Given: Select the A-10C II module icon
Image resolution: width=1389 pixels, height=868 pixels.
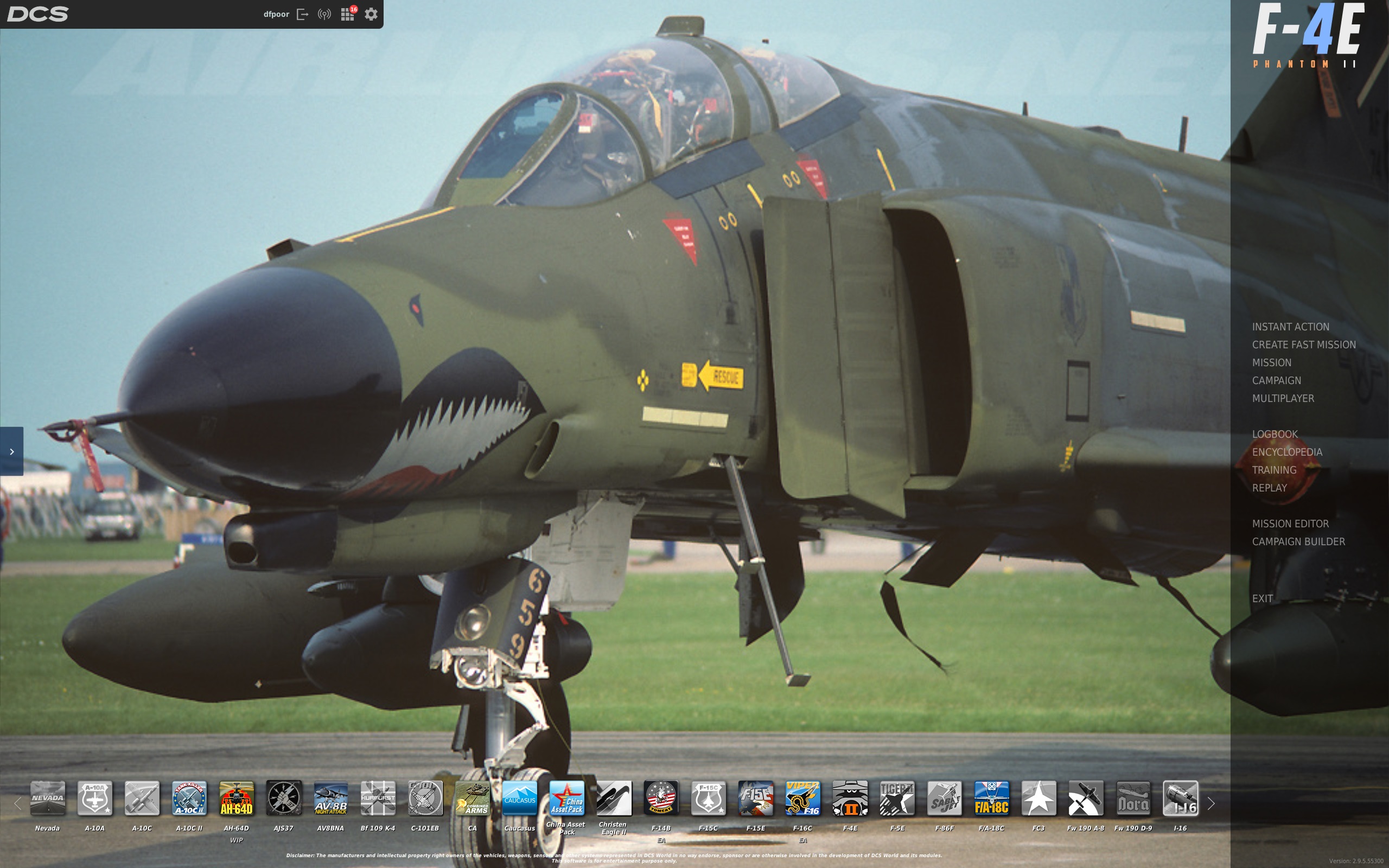Looking at the screenshot, I should [189, 798].
